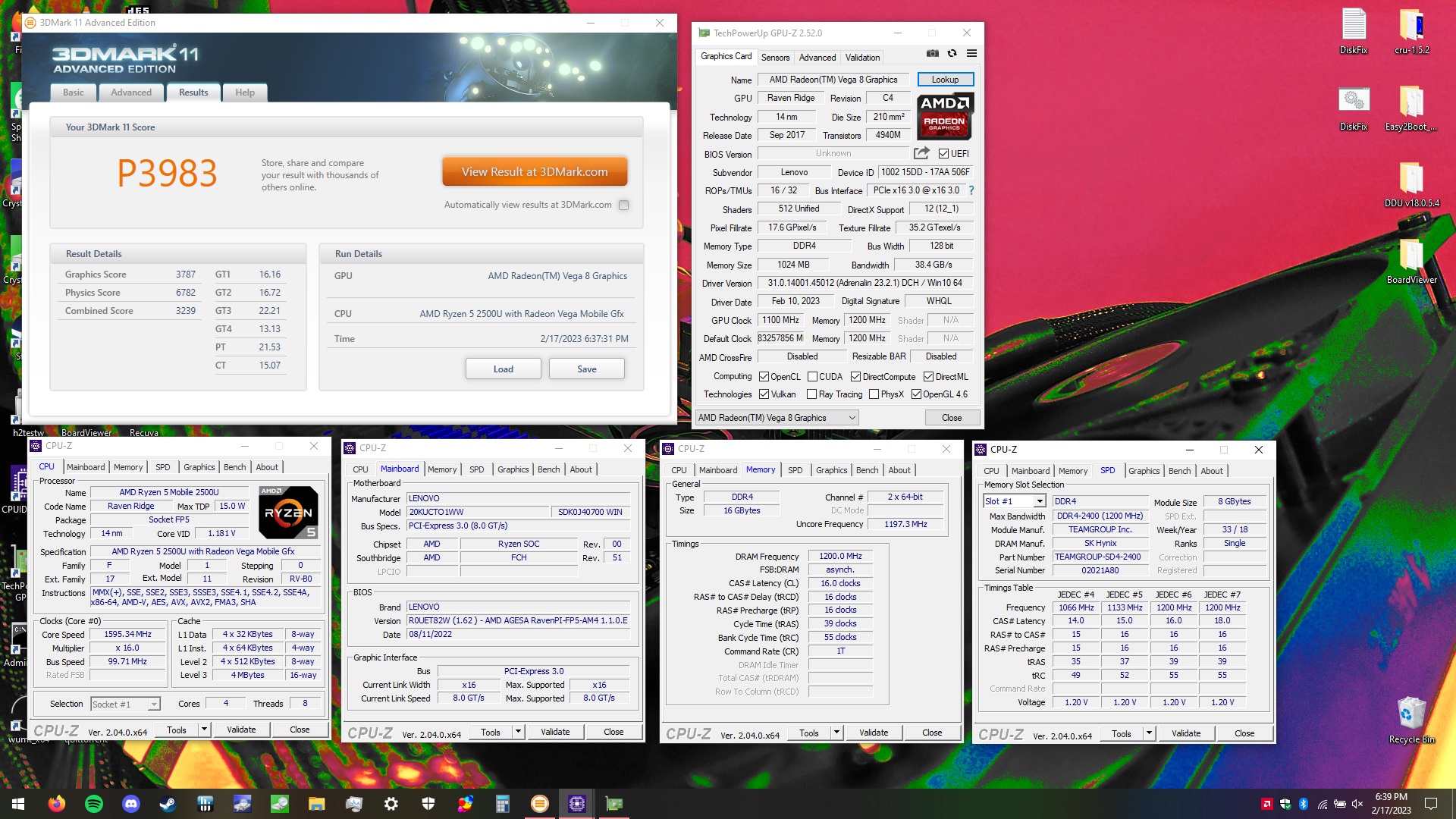Open Graphics tab in CPU-Z SPD window
Image resolution: width=1456 pixels, height=819 pixels.
1144,471
